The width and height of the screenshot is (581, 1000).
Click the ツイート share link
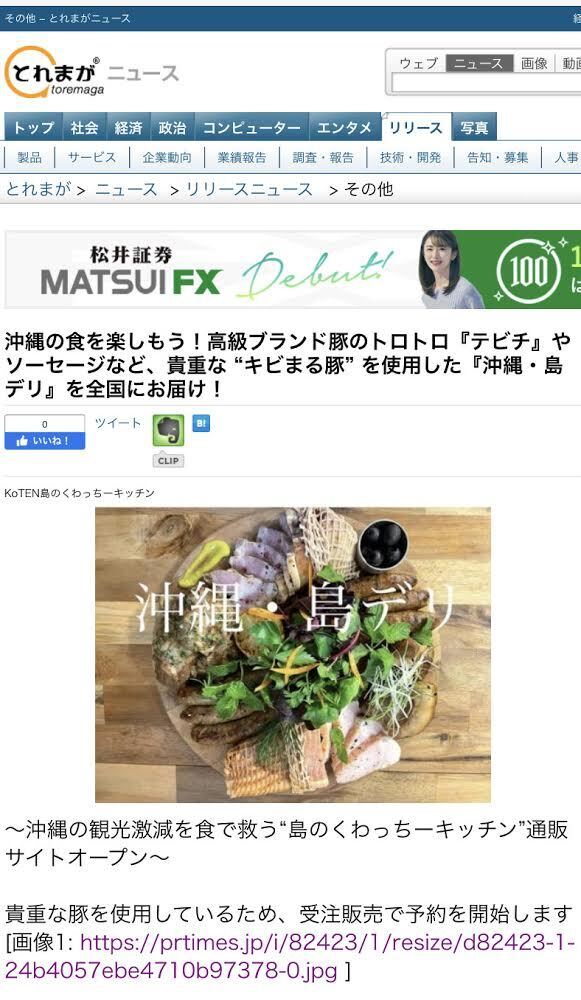(x=118, y=423)
